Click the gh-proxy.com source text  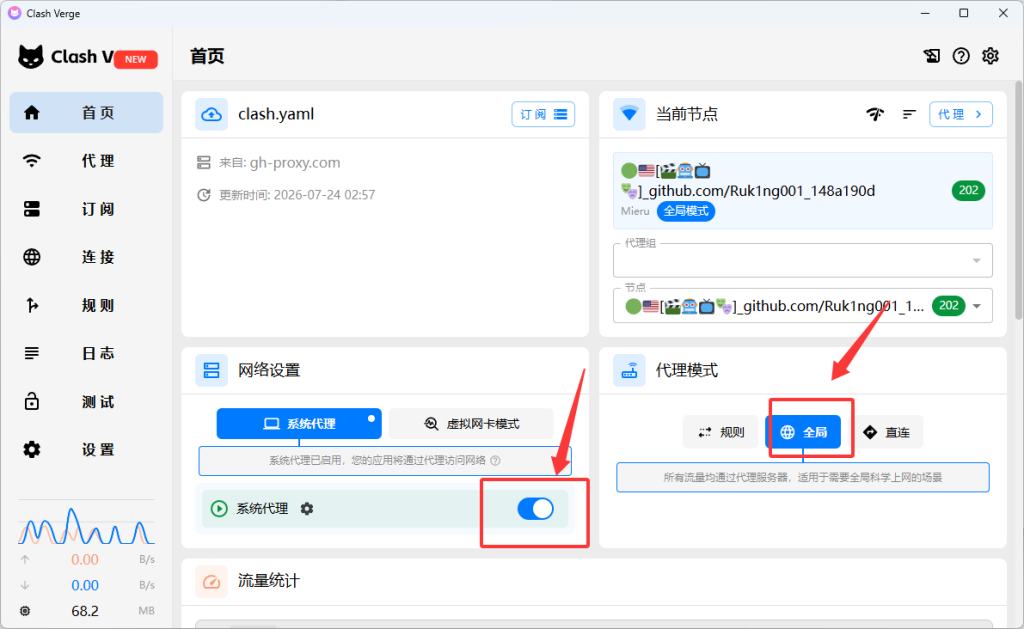pyautogui.click(x=295, y=163)
